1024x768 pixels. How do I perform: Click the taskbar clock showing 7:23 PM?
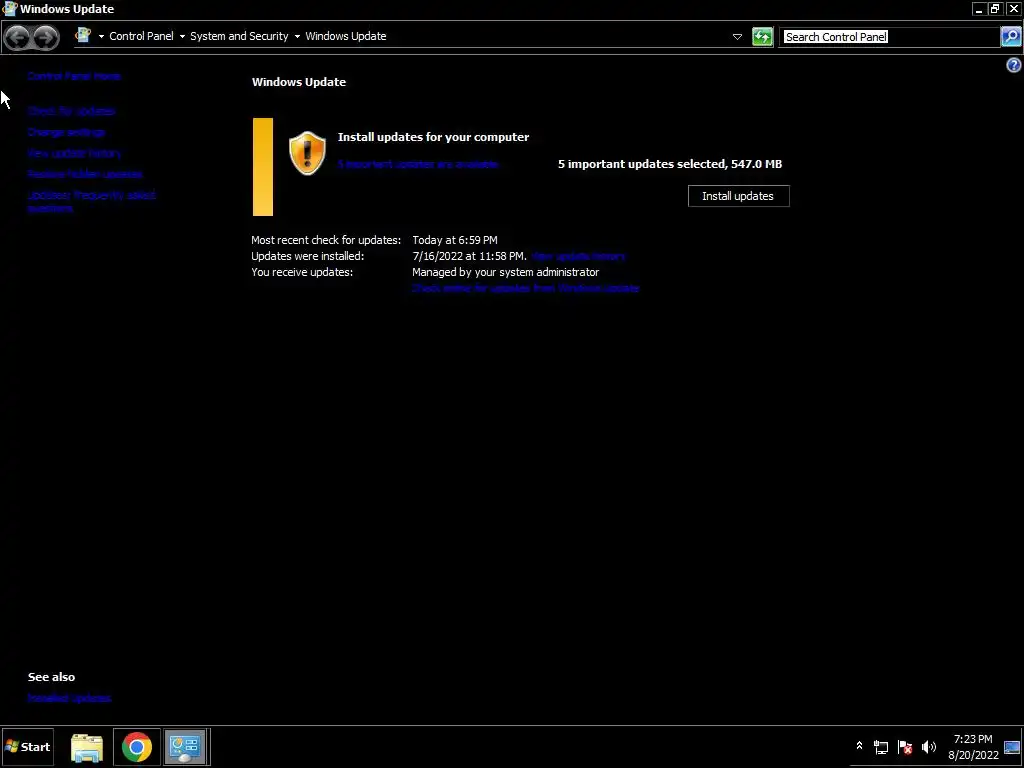coord(973,747)
